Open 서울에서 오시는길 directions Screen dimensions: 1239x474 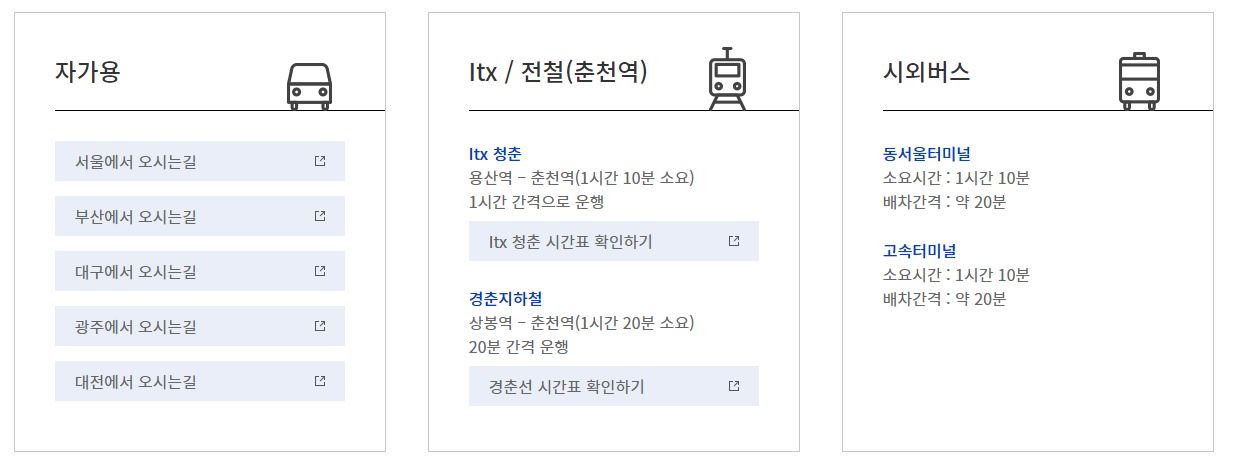[200, 161]
